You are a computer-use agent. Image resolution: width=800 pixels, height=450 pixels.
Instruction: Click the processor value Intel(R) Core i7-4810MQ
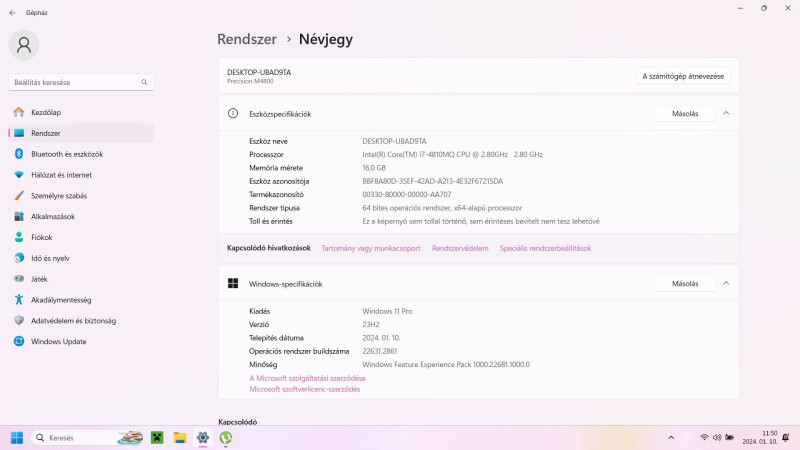[x=453, y=155]
